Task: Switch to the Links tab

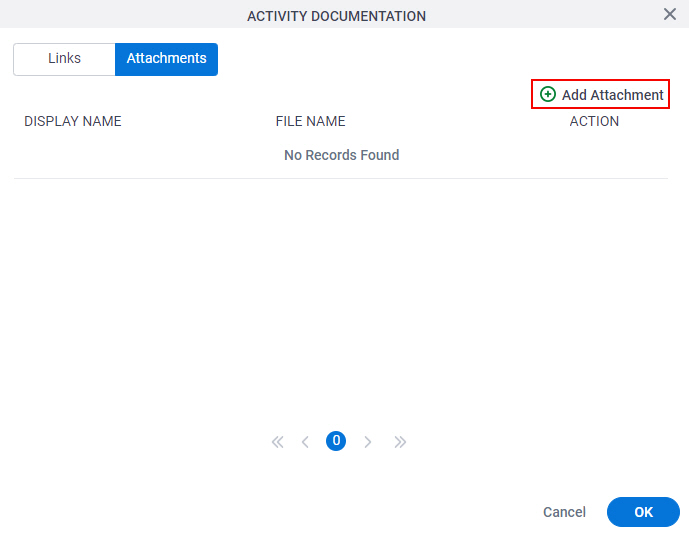Action: point(64,59)
